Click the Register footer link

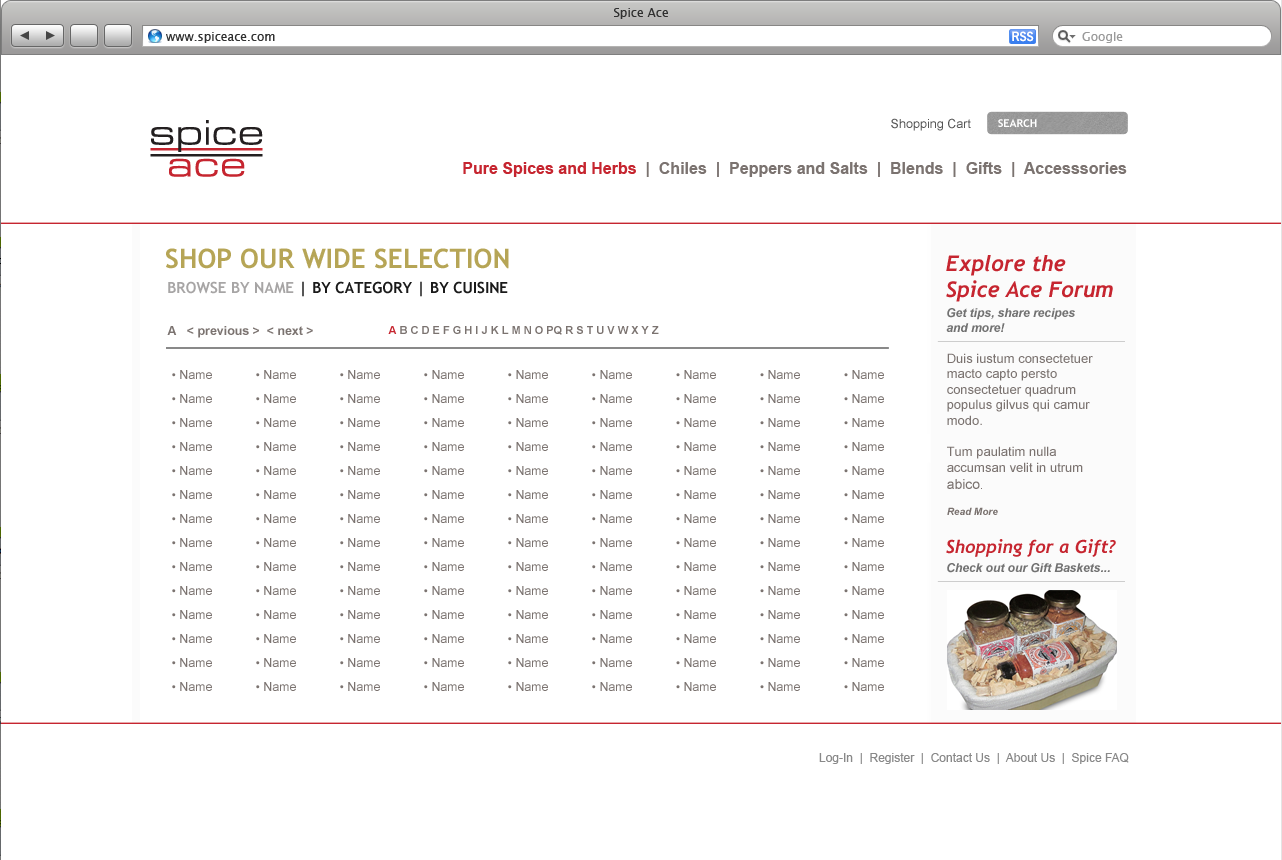pos(891,758)
